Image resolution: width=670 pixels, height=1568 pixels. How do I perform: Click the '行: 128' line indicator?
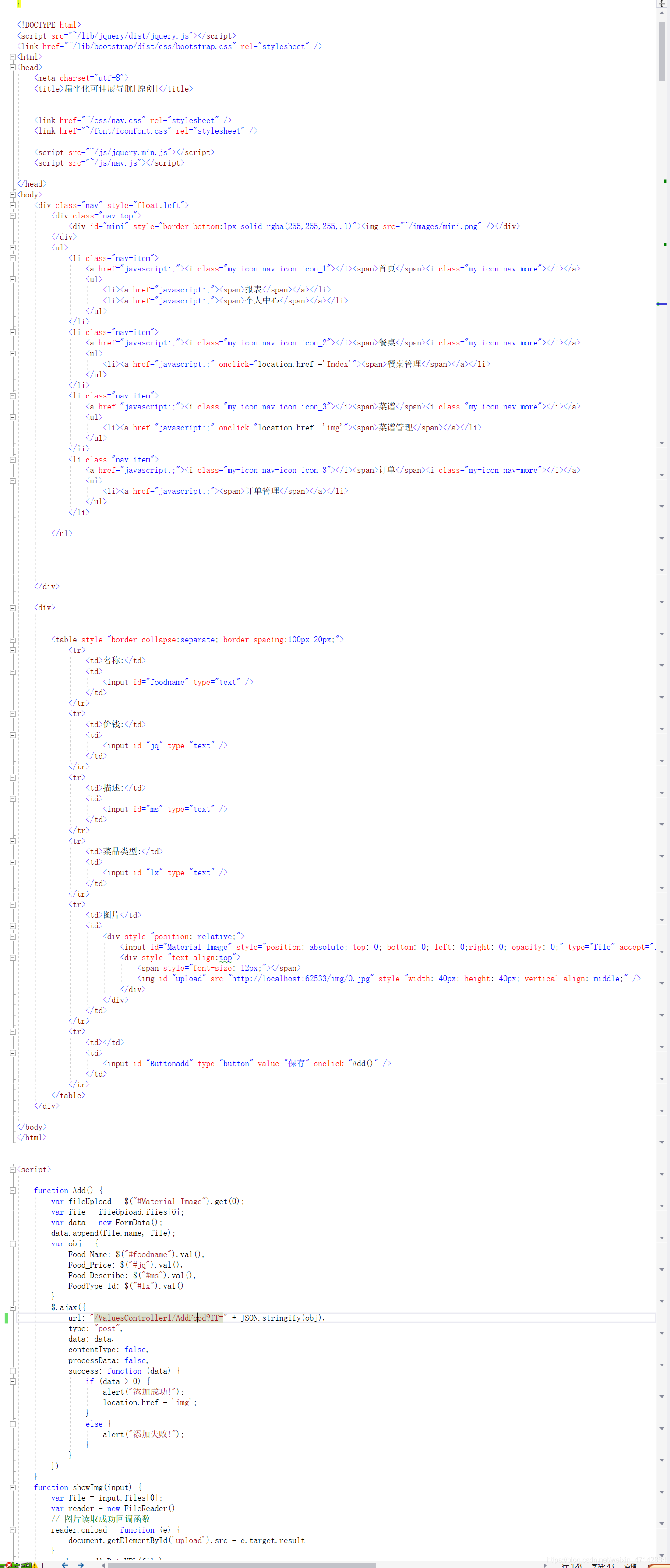(x=571, y=1565)
